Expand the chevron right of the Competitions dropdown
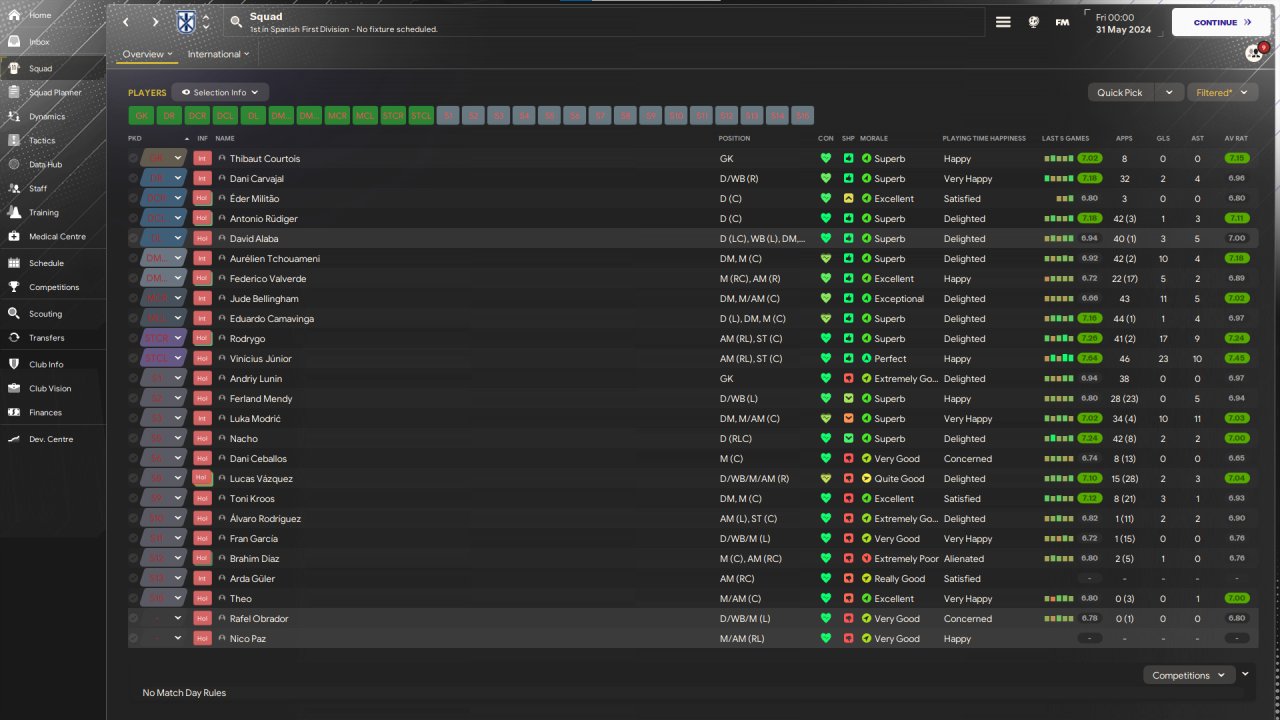 pyautogui.click(x=1245, y=674)
